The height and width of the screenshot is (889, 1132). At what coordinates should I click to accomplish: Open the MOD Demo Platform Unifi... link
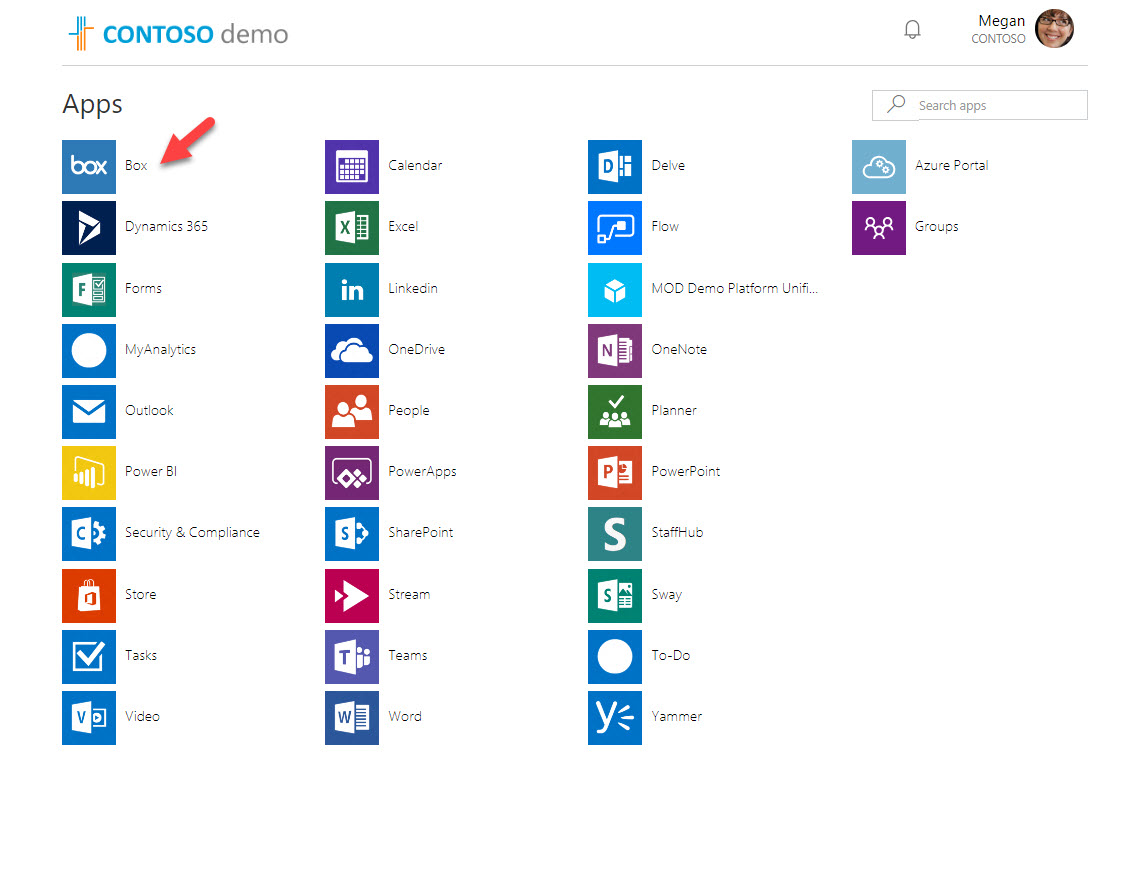734,288
